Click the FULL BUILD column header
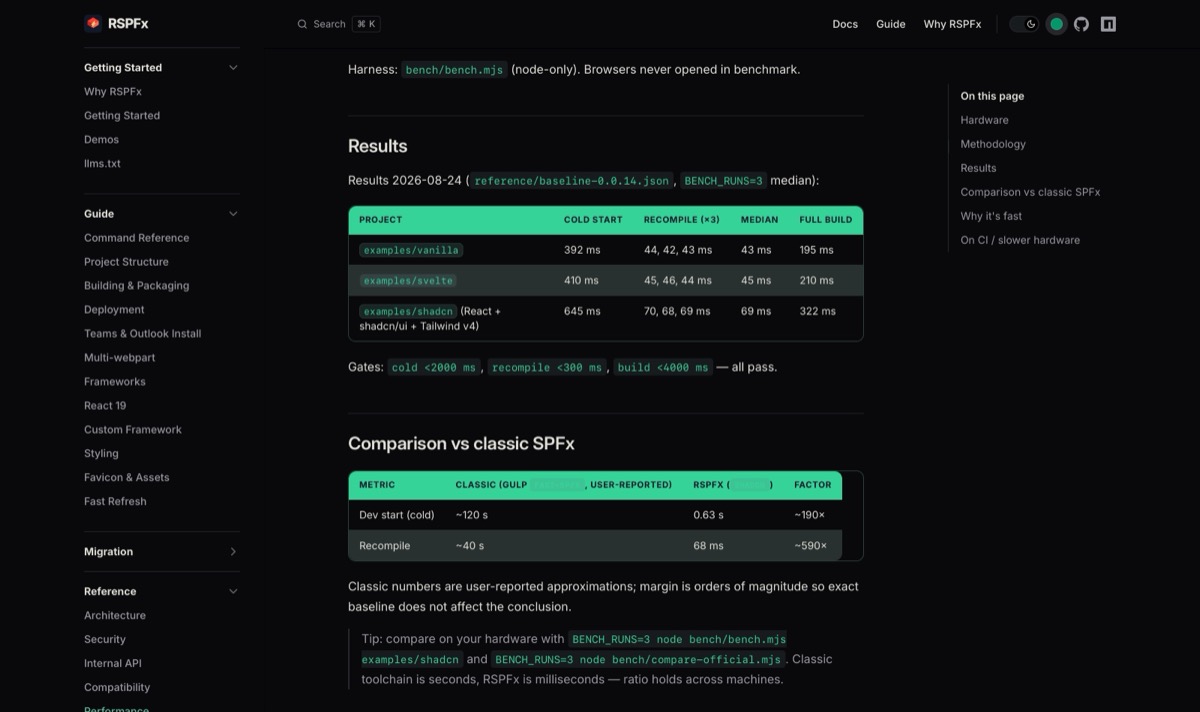The image size is (1200, 712). point(826,220)
